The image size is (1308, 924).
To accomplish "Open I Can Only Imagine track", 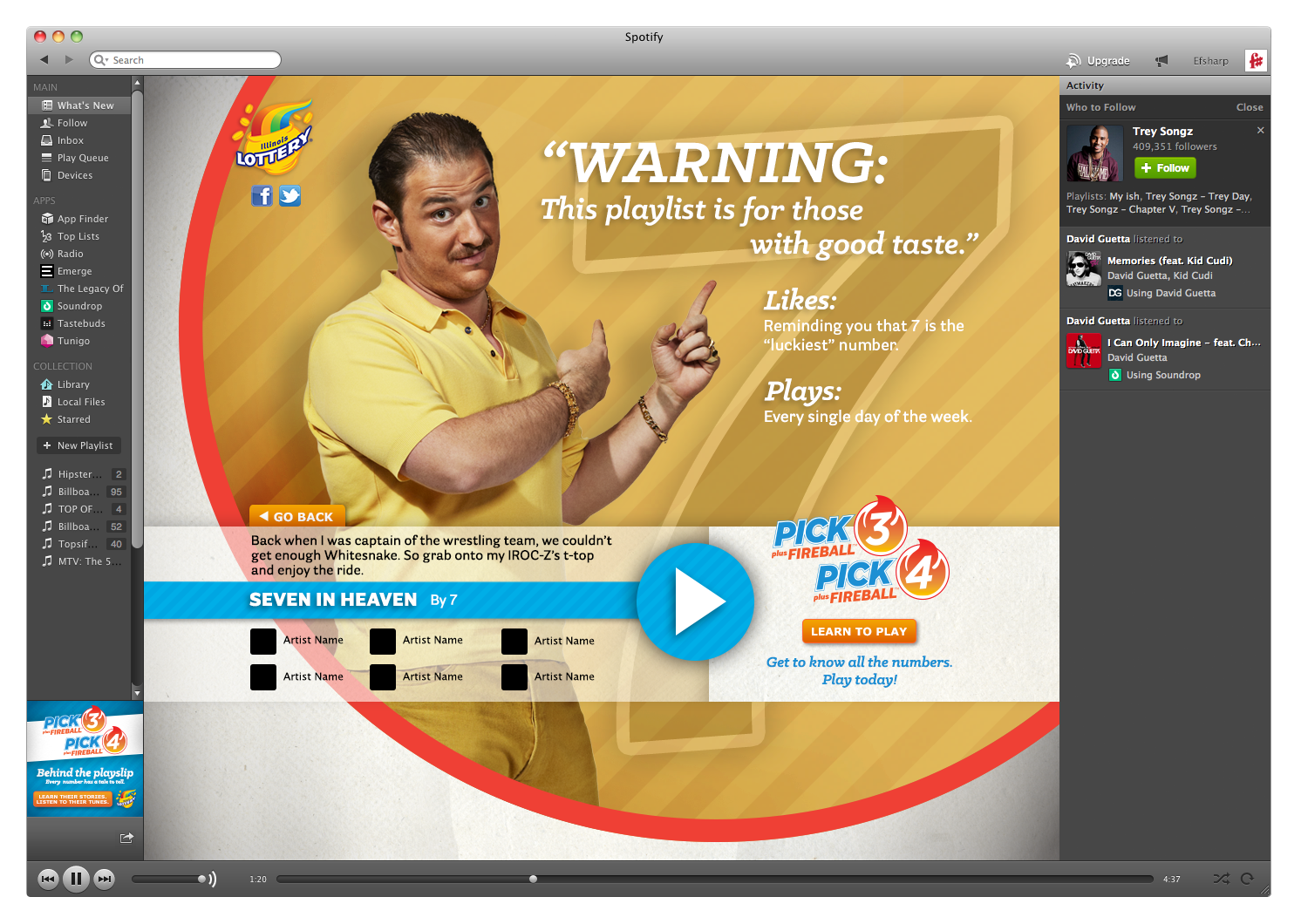I will [1183, 343].
